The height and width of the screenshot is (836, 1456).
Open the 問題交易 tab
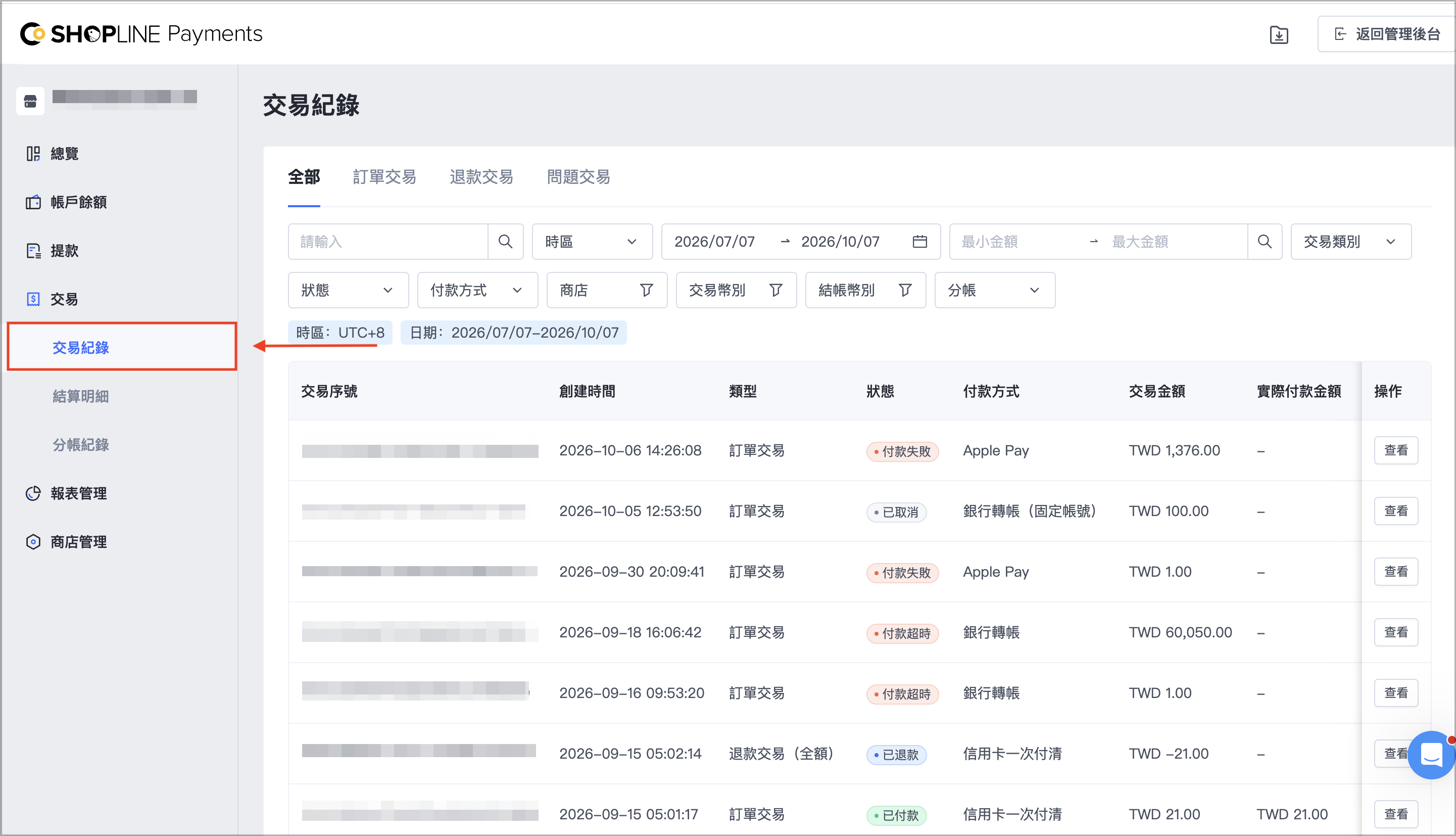[578, 177]
